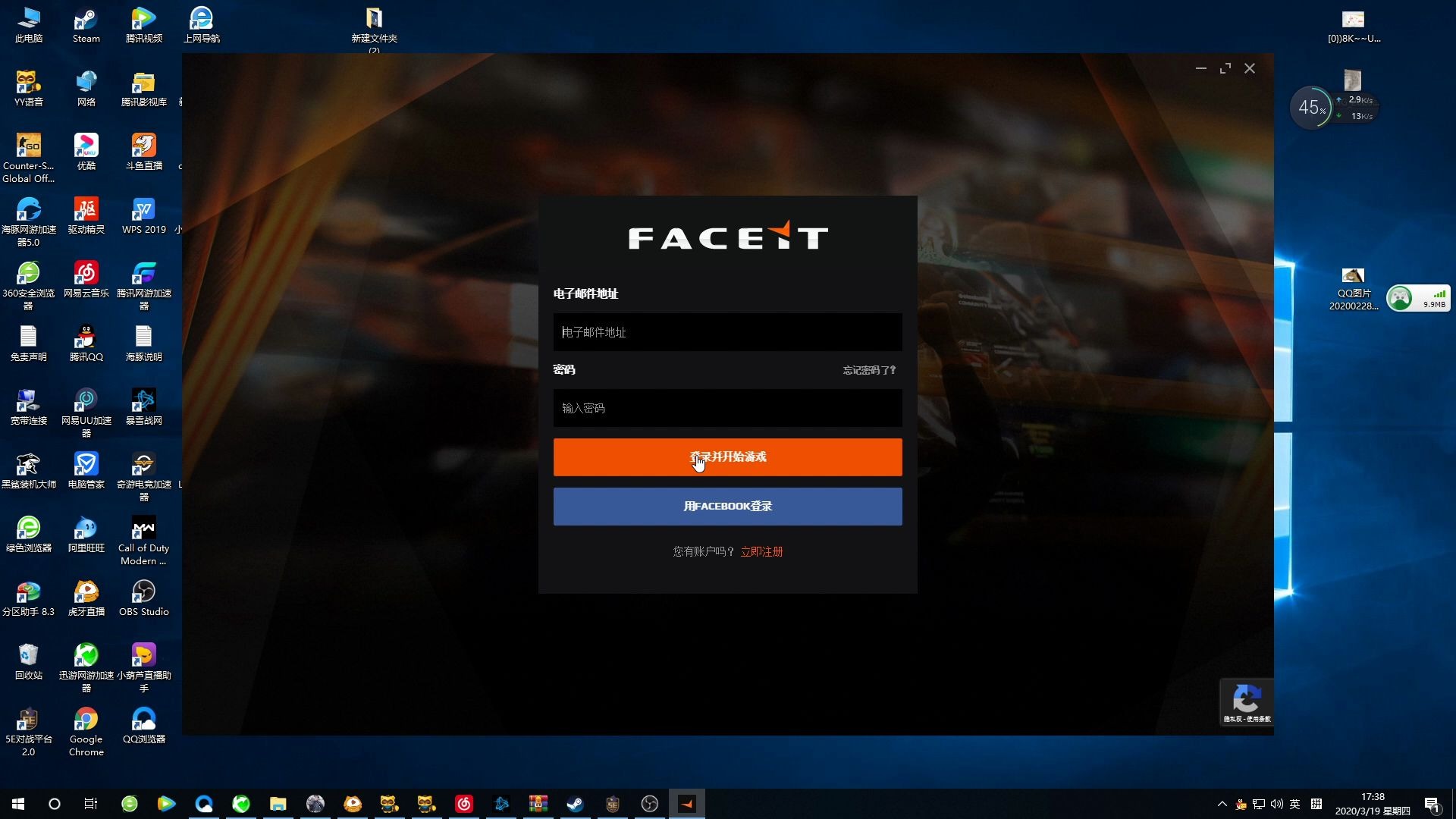The height and width of the screenshot is (819, 1456).
Task: Click the 45% network speed floating widget
Action: [1311, 107]
